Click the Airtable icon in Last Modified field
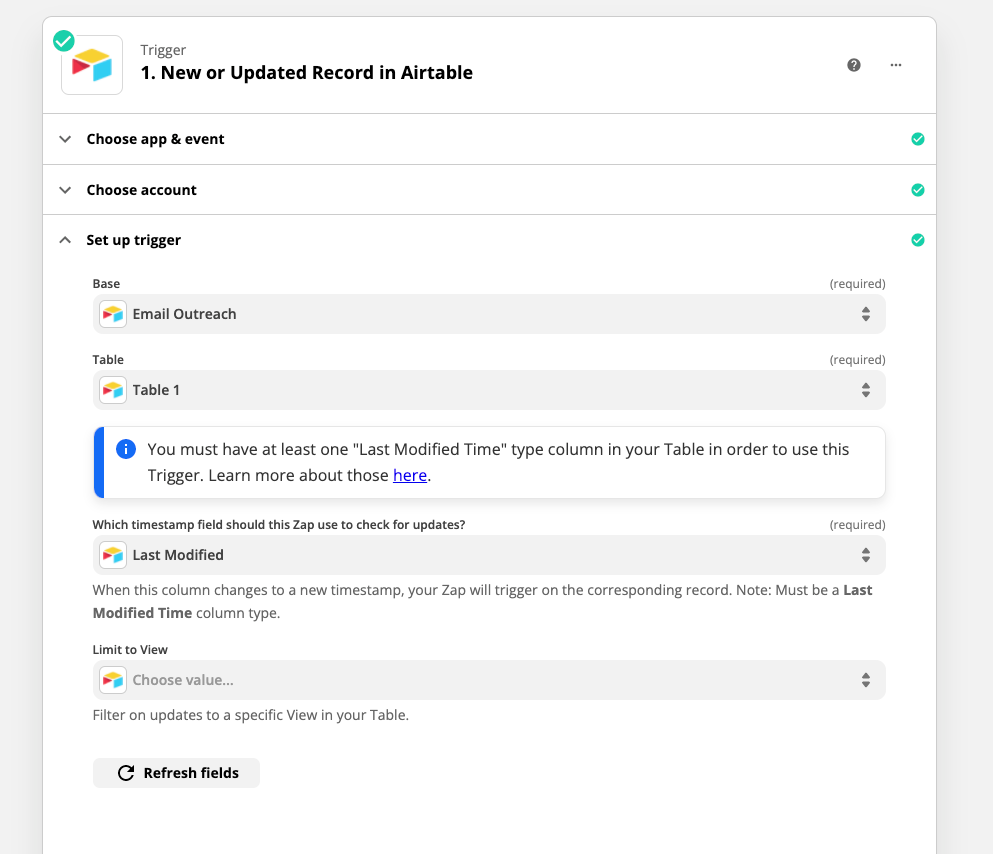The height and width of the screenshot is (854, 993). [x=113, y=555]
